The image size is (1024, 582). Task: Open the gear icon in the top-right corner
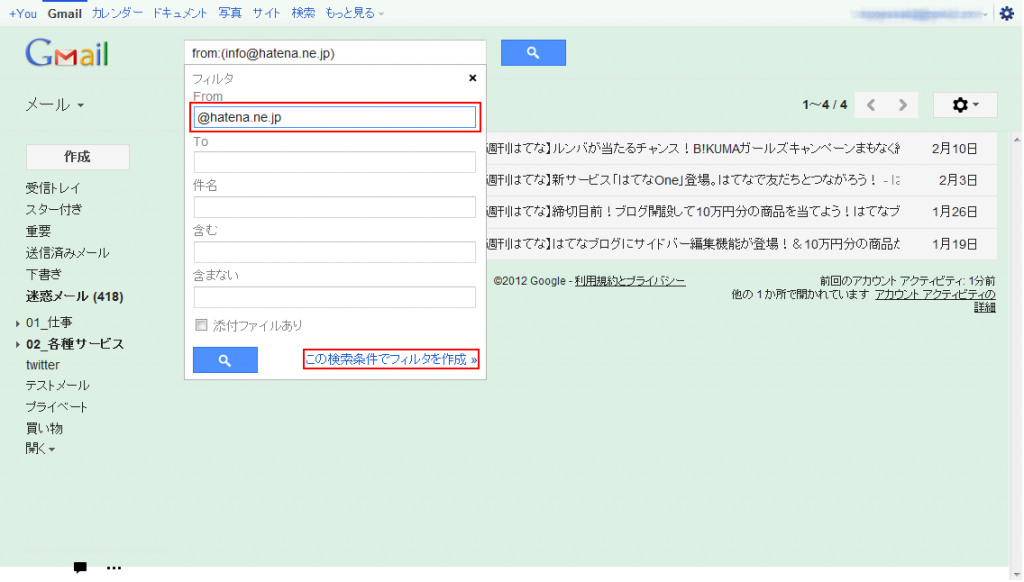tap(1008, 13)
